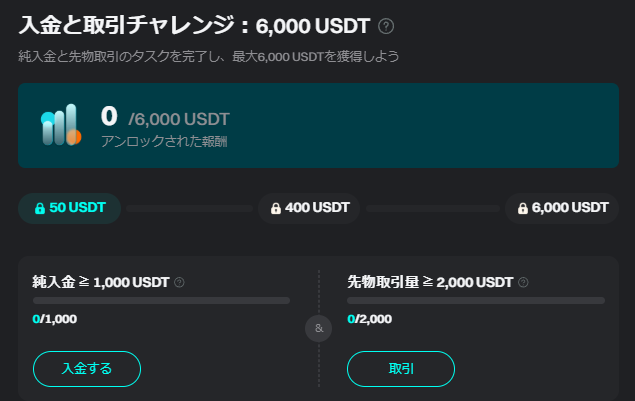Click the bar chart reward icon

tap(61, 125)
